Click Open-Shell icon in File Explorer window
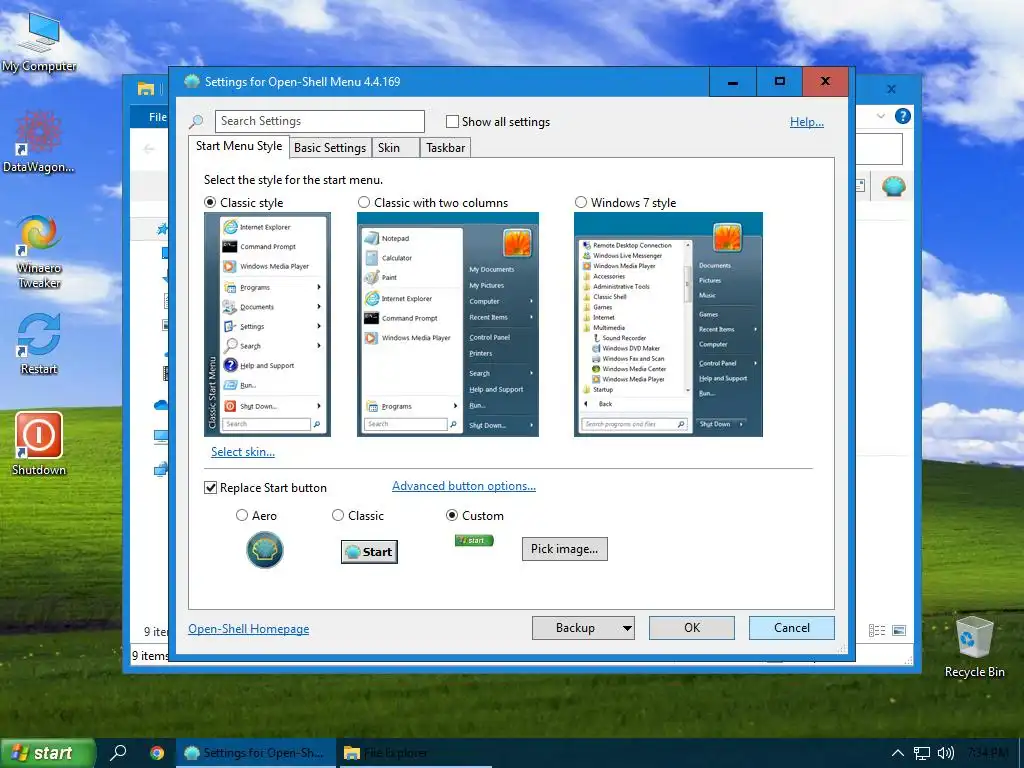The height and width of the screenshot is (768, 1024). [x=893, y=187]
